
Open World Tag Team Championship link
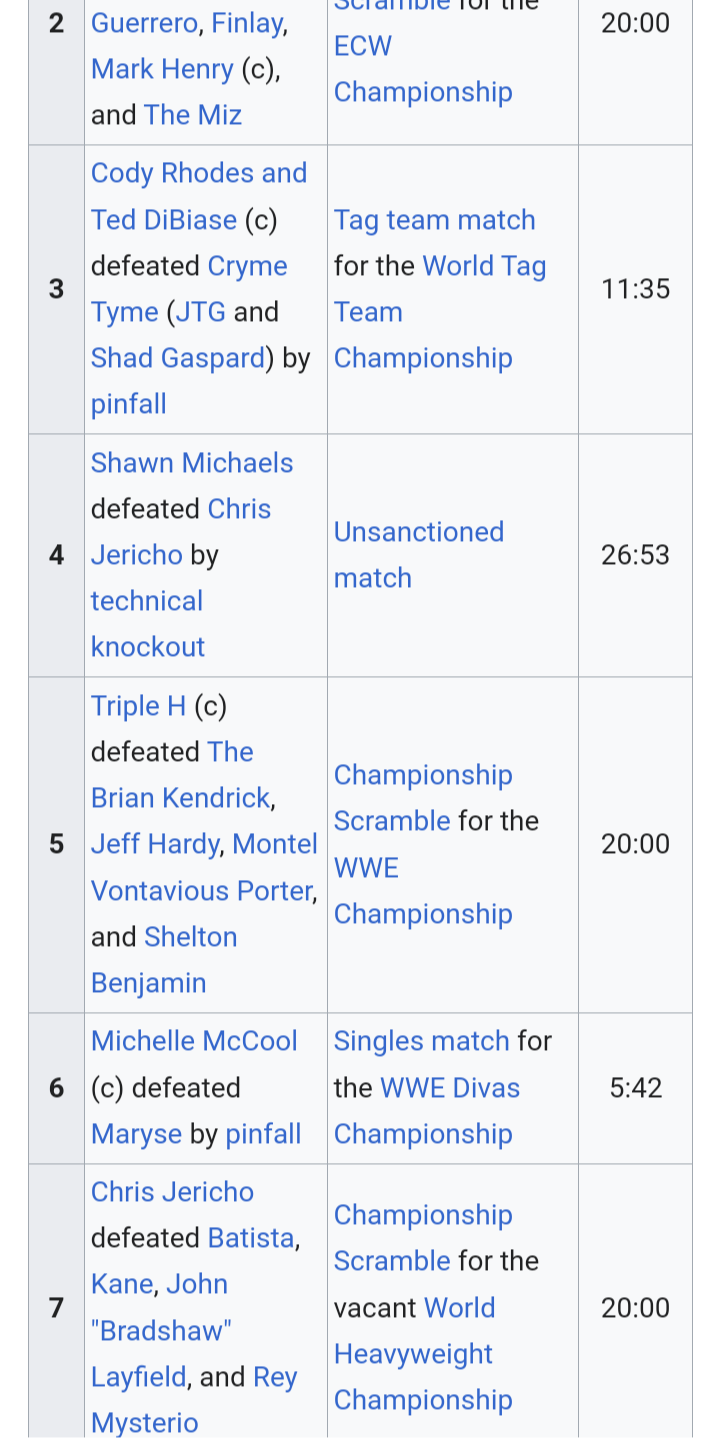coord(440,312)
